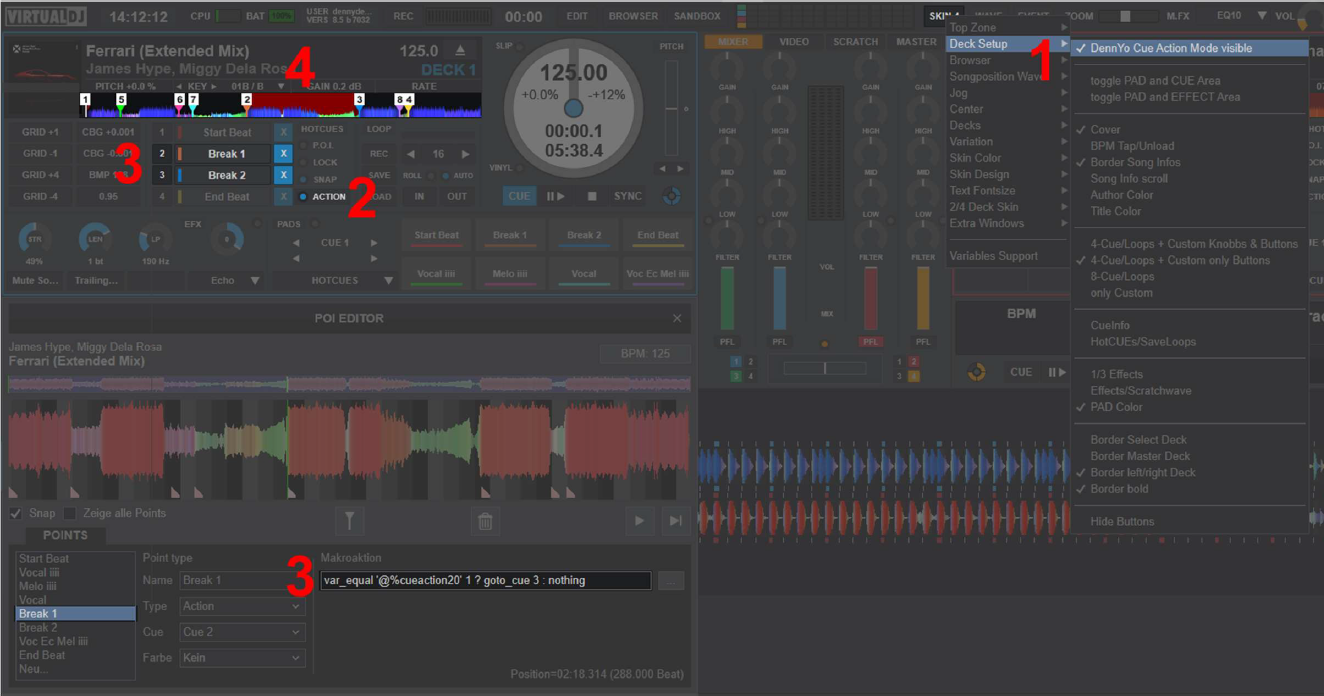Uncheck the Cover menu option
Screen dimensions: 1324x696
[x=1189, y=130]
